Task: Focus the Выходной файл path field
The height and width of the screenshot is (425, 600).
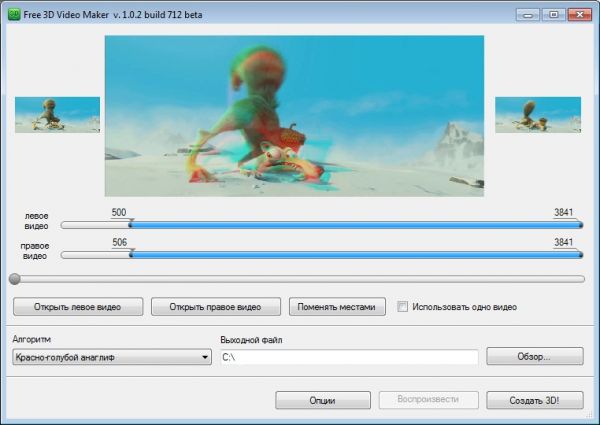Action: tap(349, 357)
